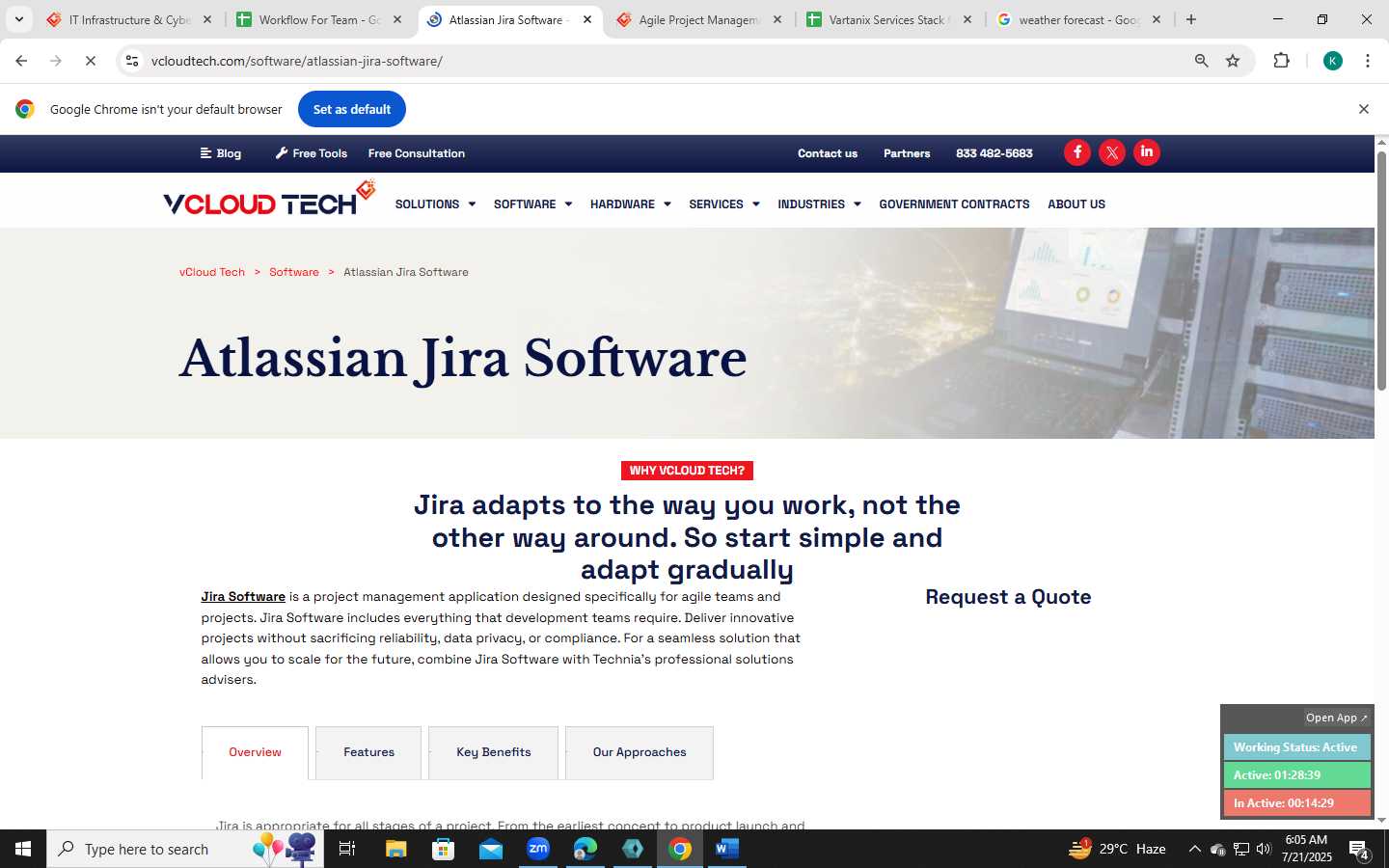This screenshot has height=868, width=1389.
Task: Open a new browser tab
Action: (x=1191, y=19)
